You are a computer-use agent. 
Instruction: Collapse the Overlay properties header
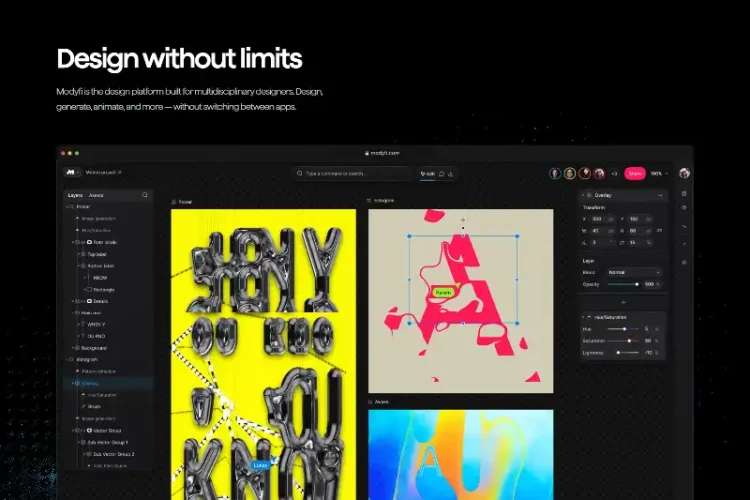tap(583, 195)
